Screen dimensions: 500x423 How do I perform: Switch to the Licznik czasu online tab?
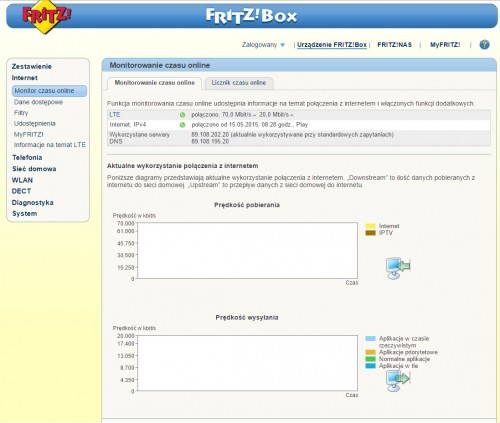click(239, 83)
